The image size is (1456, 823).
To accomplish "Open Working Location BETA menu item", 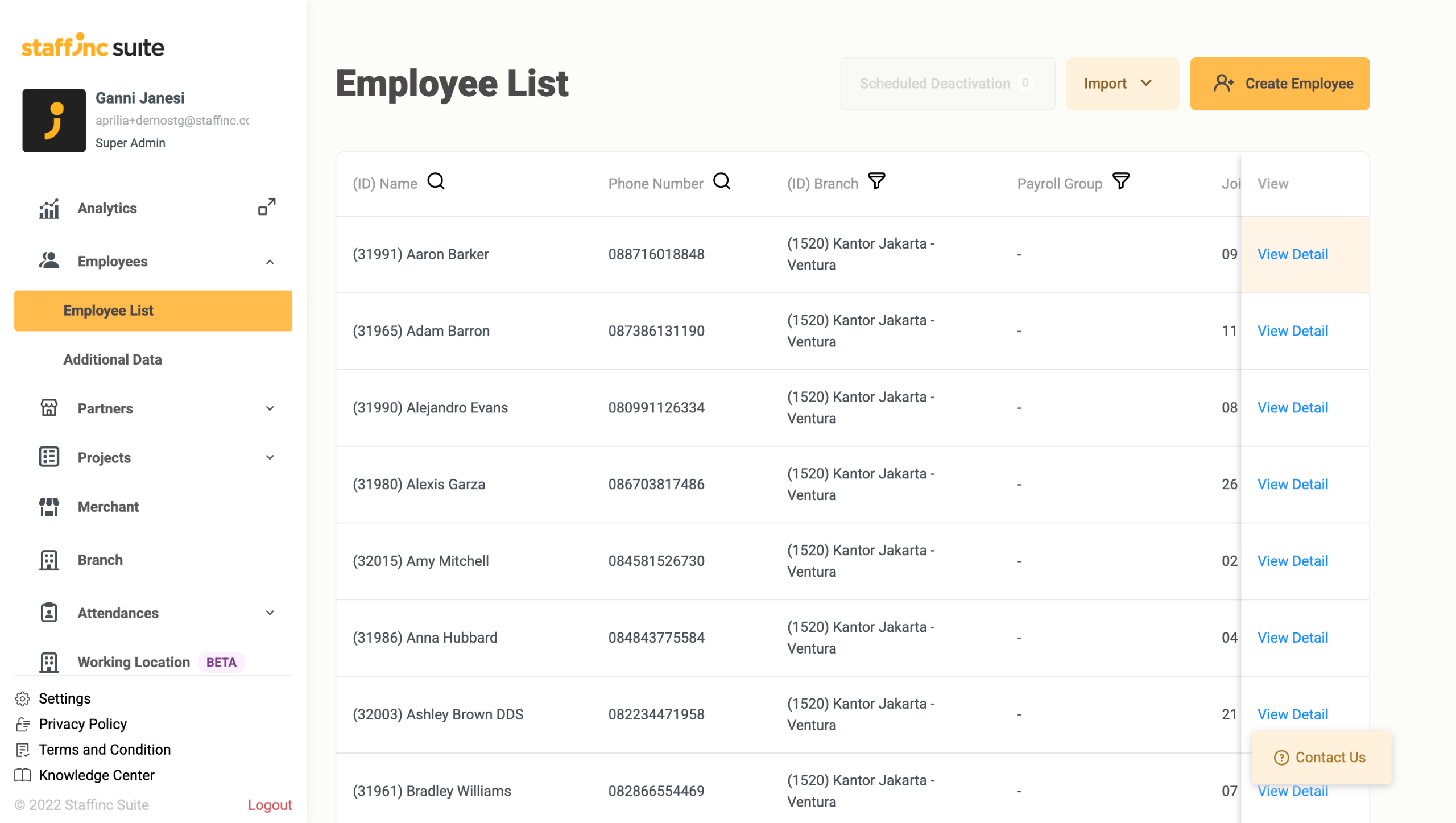I will tap(134, 662).
